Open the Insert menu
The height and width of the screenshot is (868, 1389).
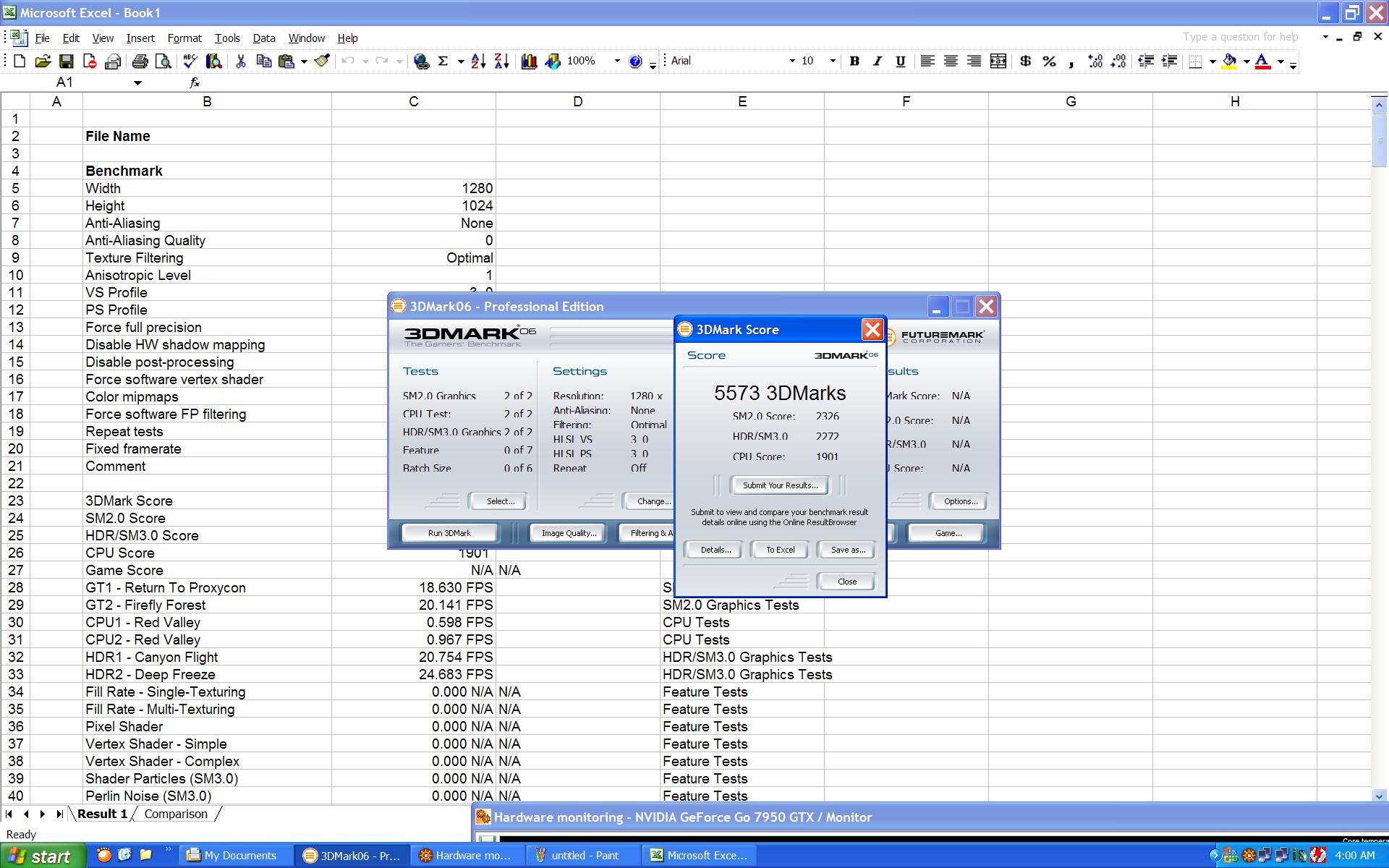click(x=140, y=38)
